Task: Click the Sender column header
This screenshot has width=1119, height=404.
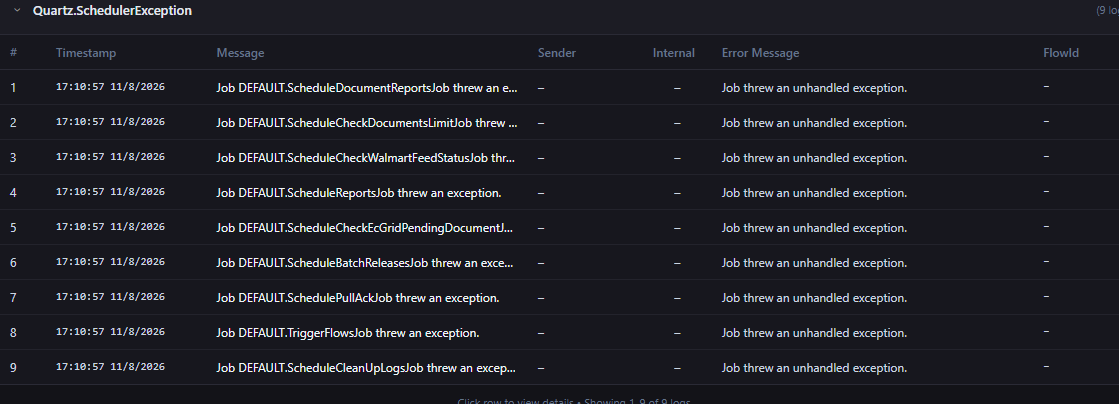Action: pyautogui.click(x=557, y=53)
